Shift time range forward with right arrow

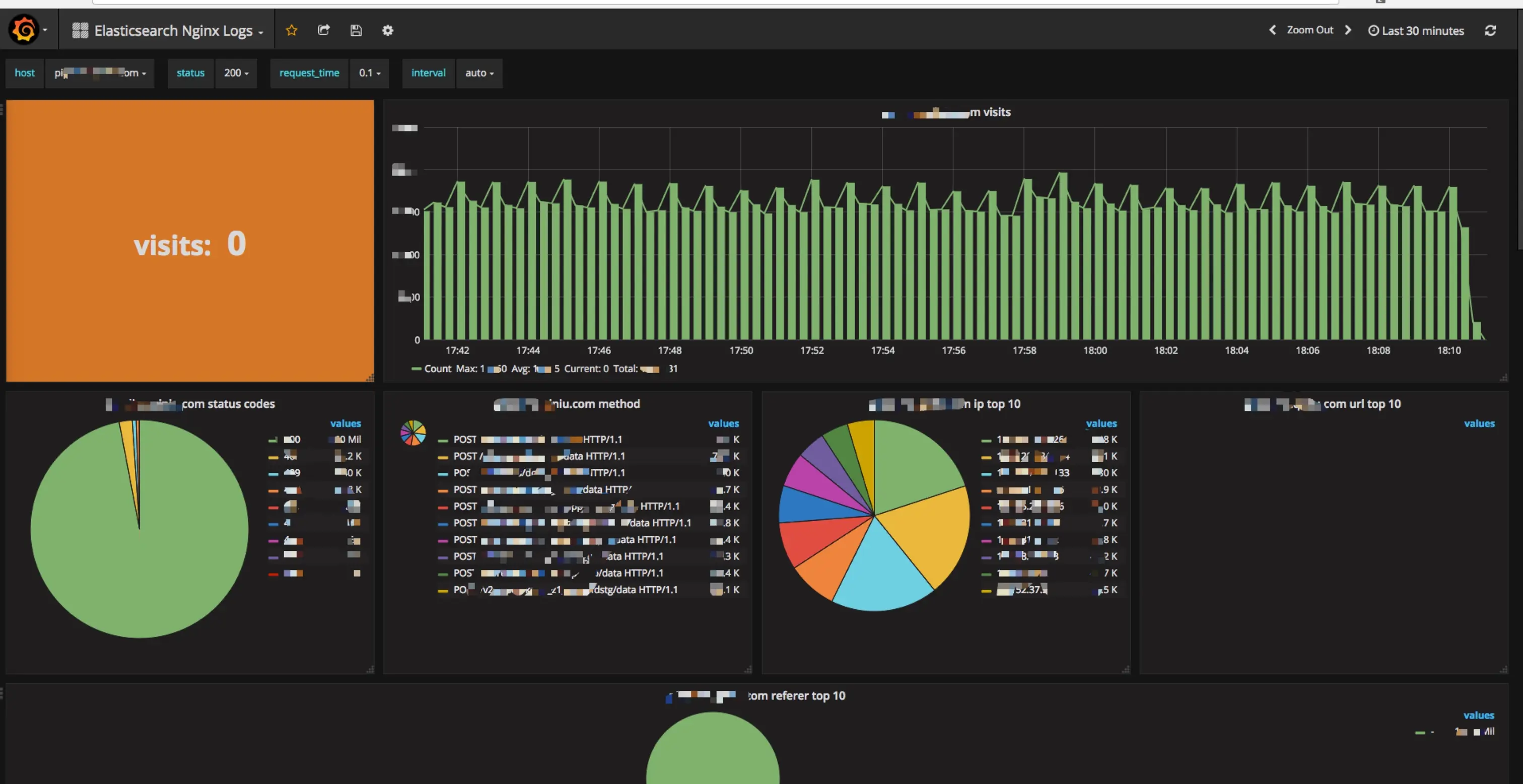pos(1348,30)
